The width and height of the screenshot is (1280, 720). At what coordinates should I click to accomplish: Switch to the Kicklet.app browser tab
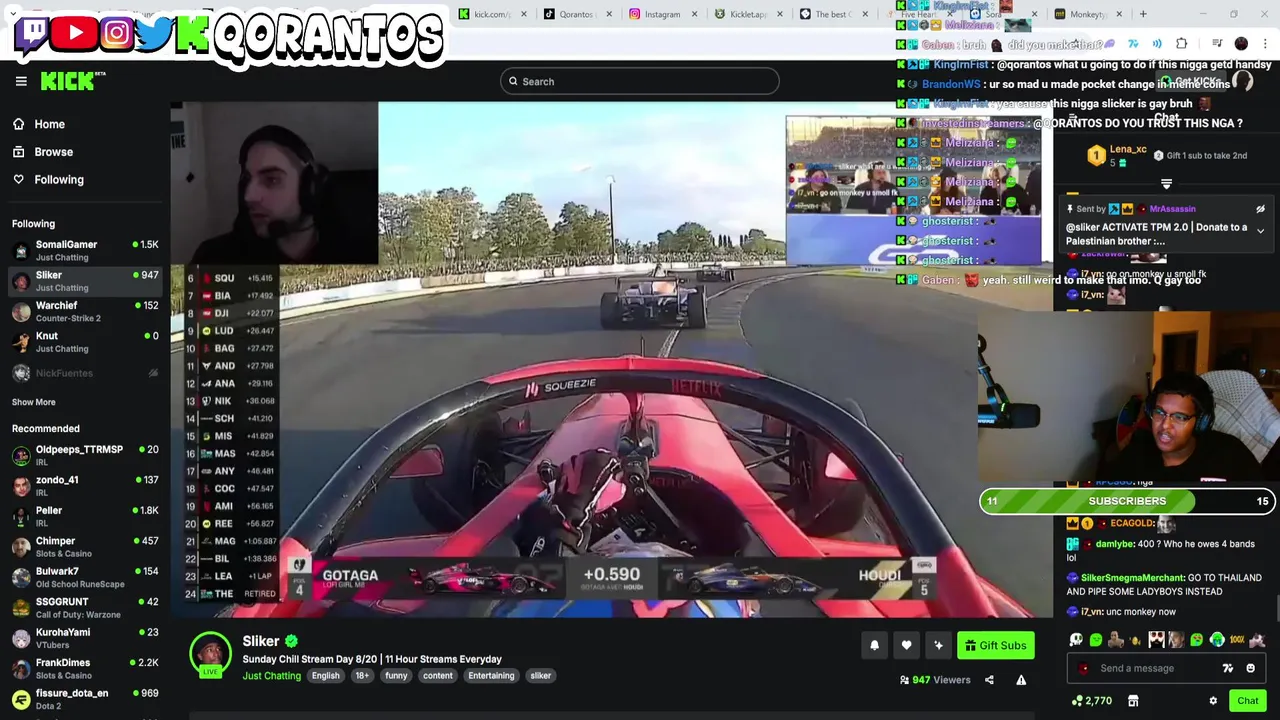point(748,14)
